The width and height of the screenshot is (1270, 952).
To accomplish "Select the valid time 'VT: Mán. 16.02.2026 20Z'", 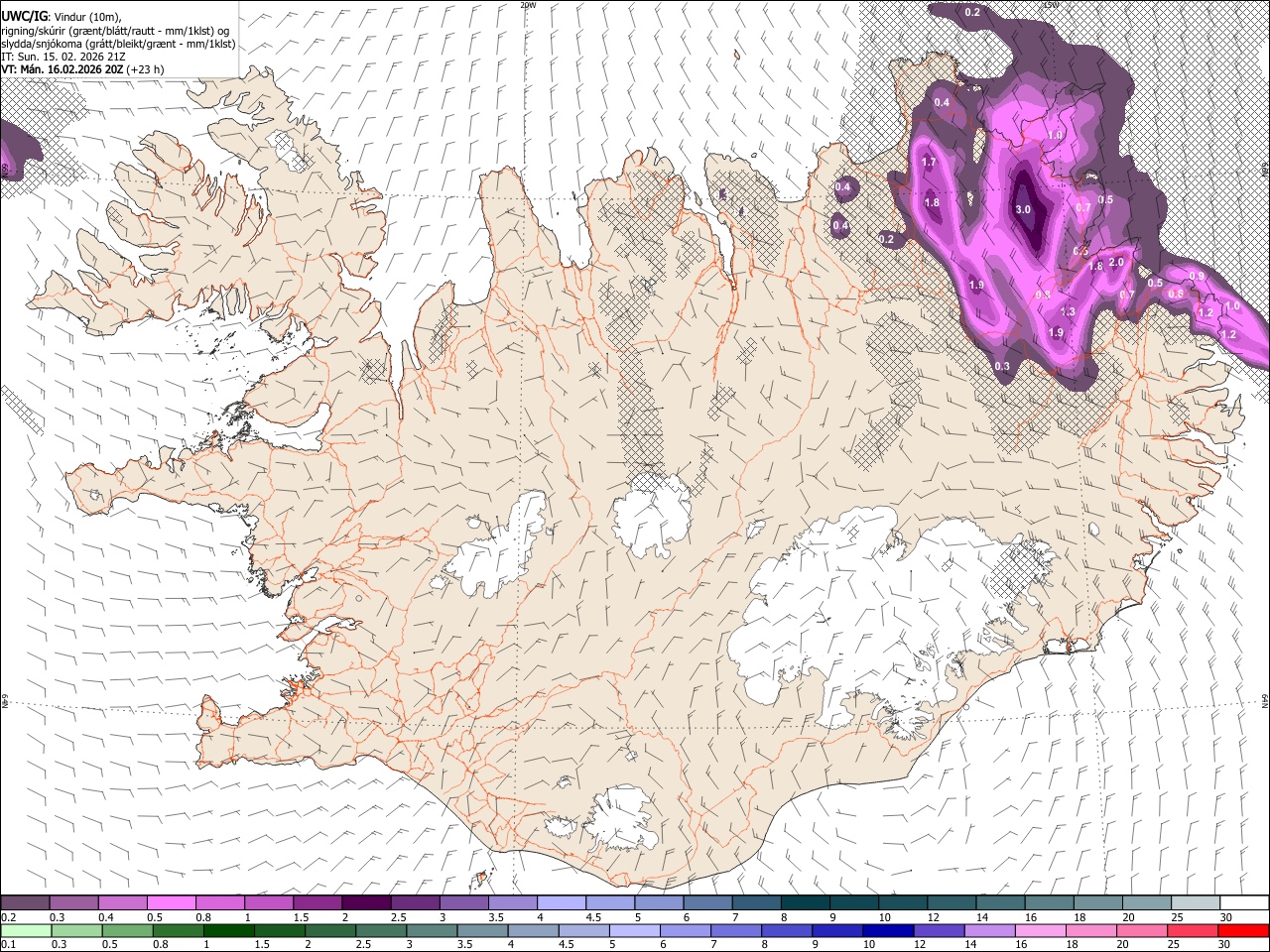I will [62, 69].
